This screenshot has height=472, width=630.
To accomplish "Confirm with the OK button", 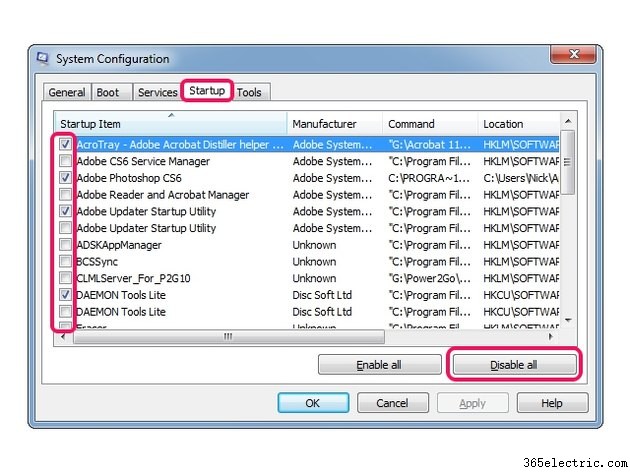I will tap(313, 403).
